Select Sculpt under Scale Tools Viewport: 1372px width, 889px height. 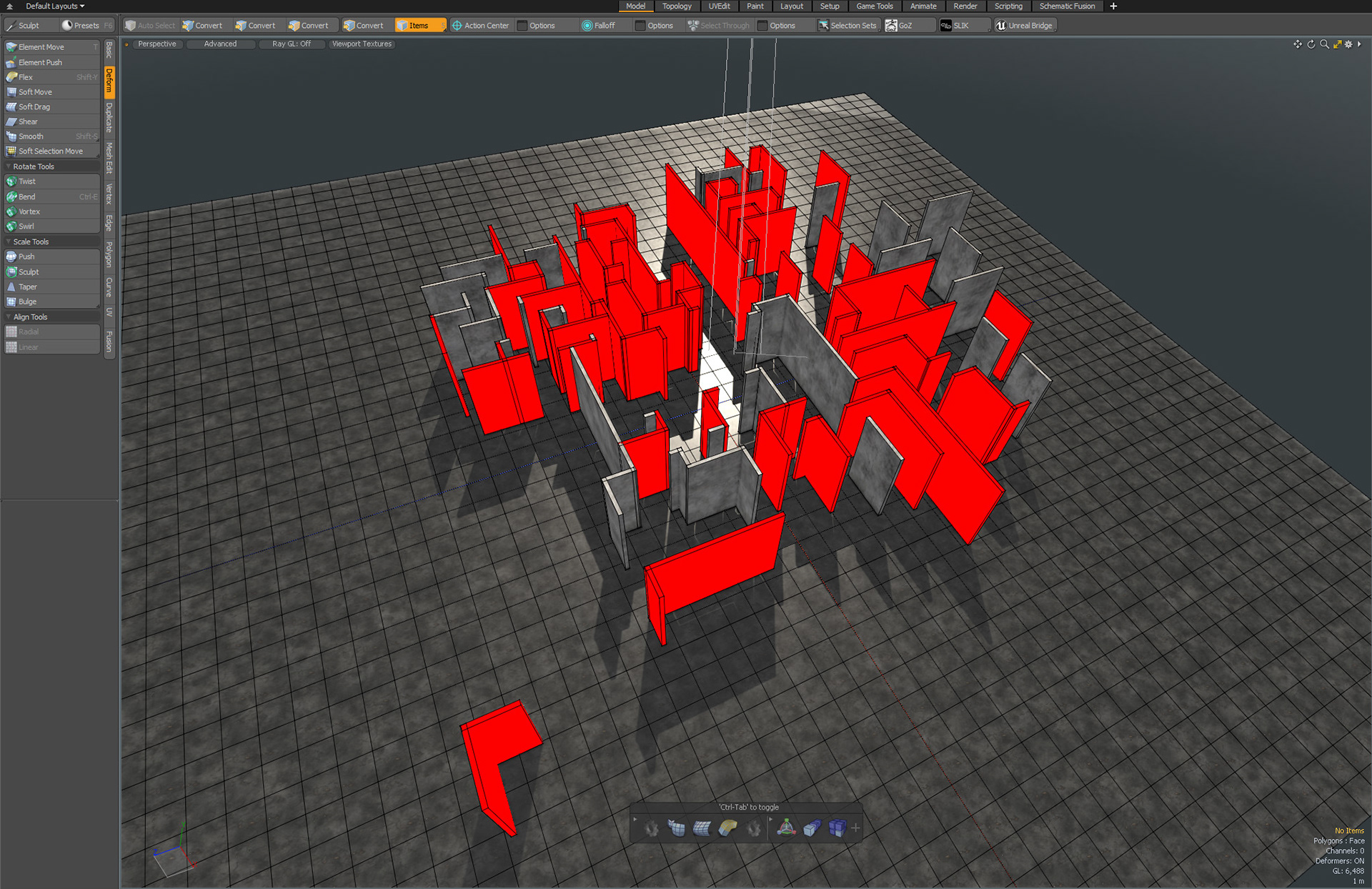click(x=51, y=272)
